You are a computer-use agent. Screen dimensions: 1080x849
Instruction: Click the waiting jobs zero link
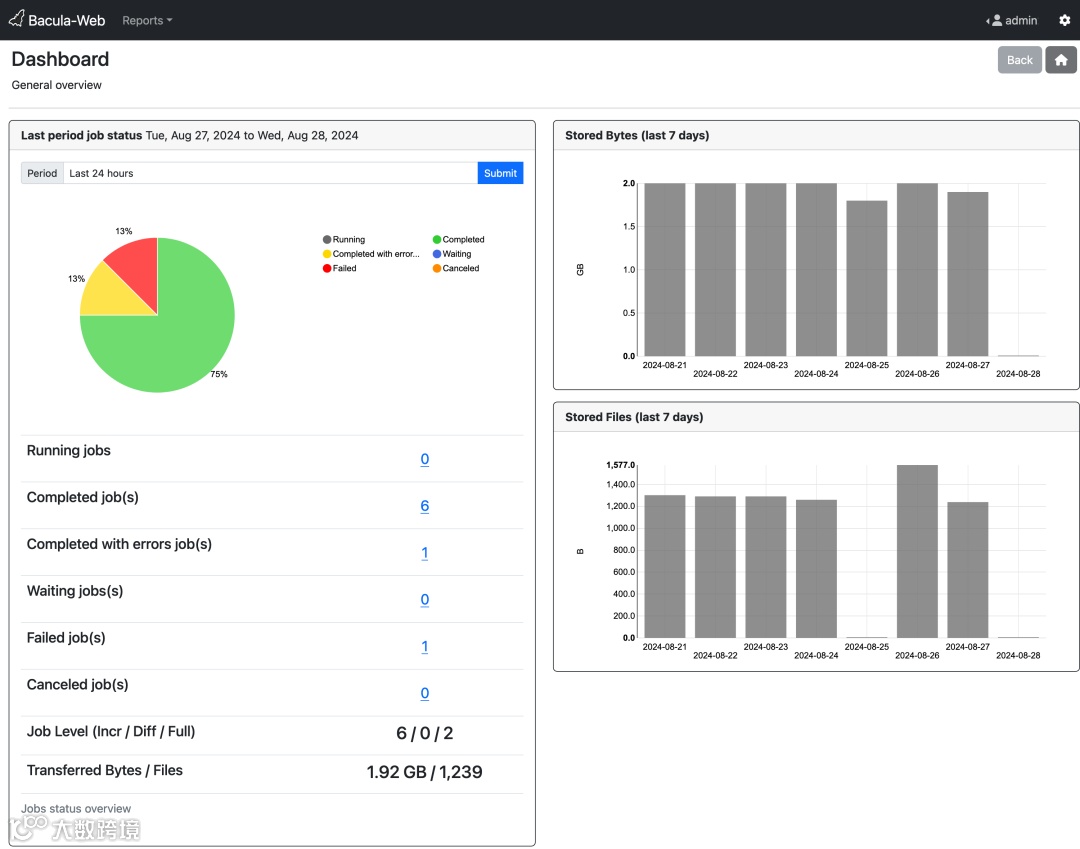424,599
